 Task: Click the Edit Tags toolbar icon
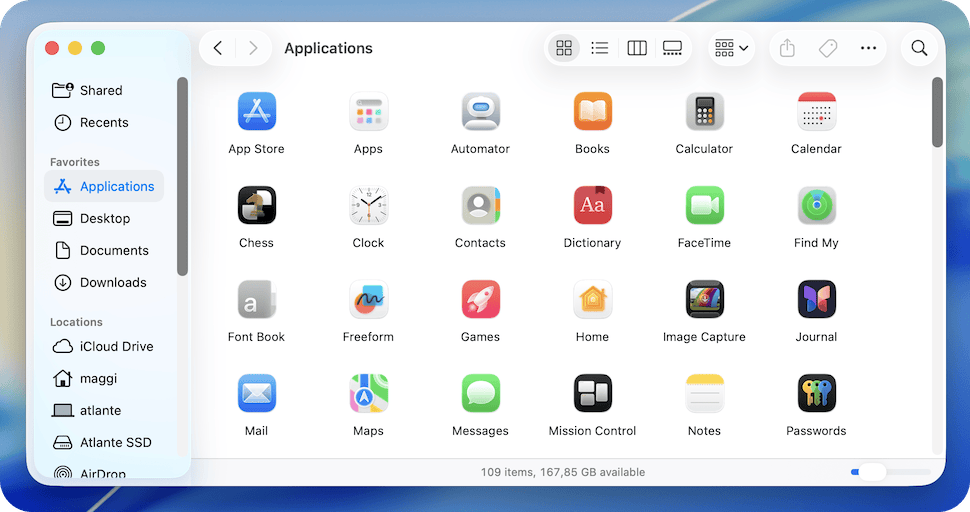pos(828,48)
